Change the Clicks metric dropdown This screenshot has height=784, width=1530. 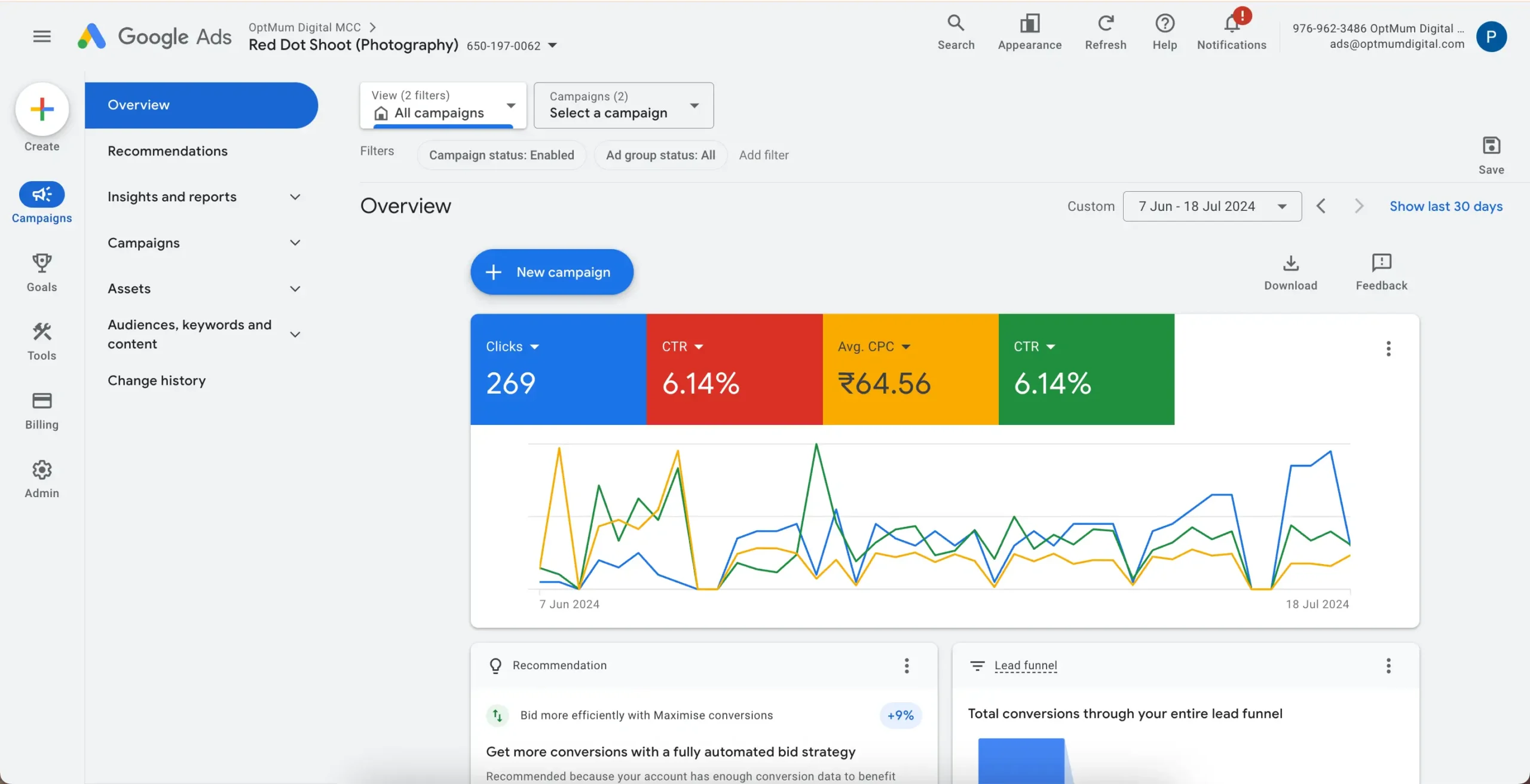coord(512,347)
